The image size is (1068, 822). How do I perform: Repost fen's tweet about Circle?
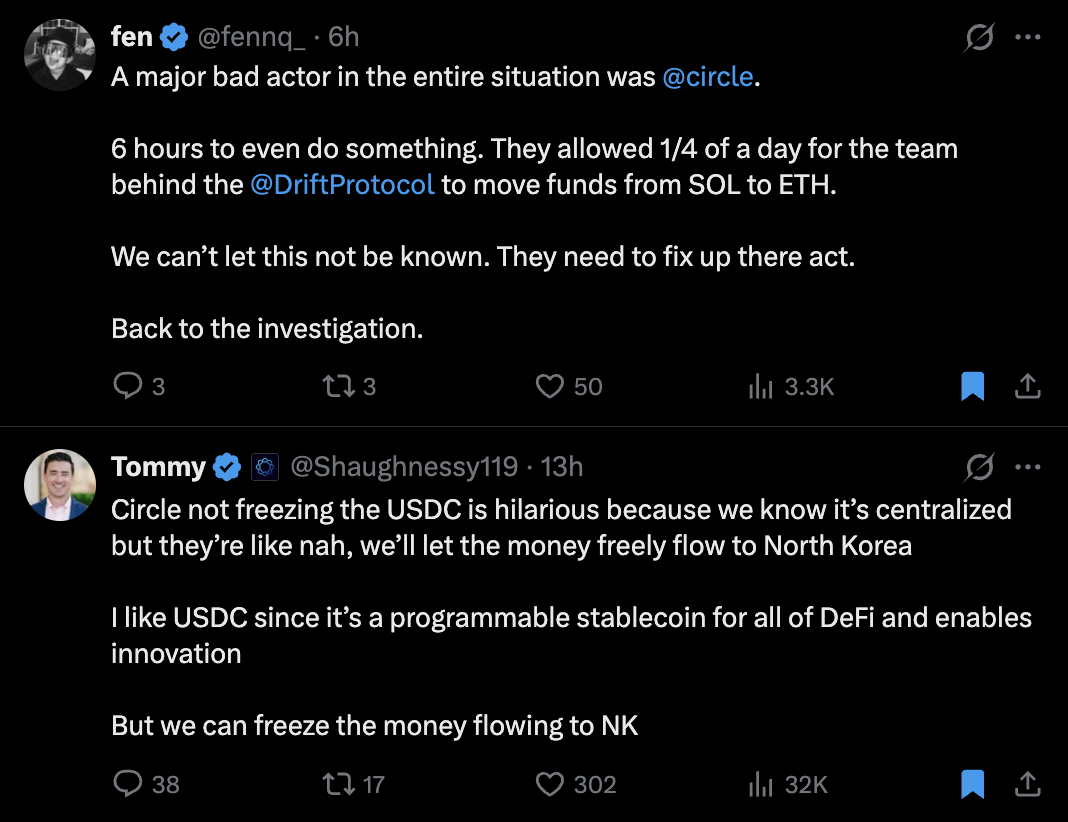click(337, 386)
